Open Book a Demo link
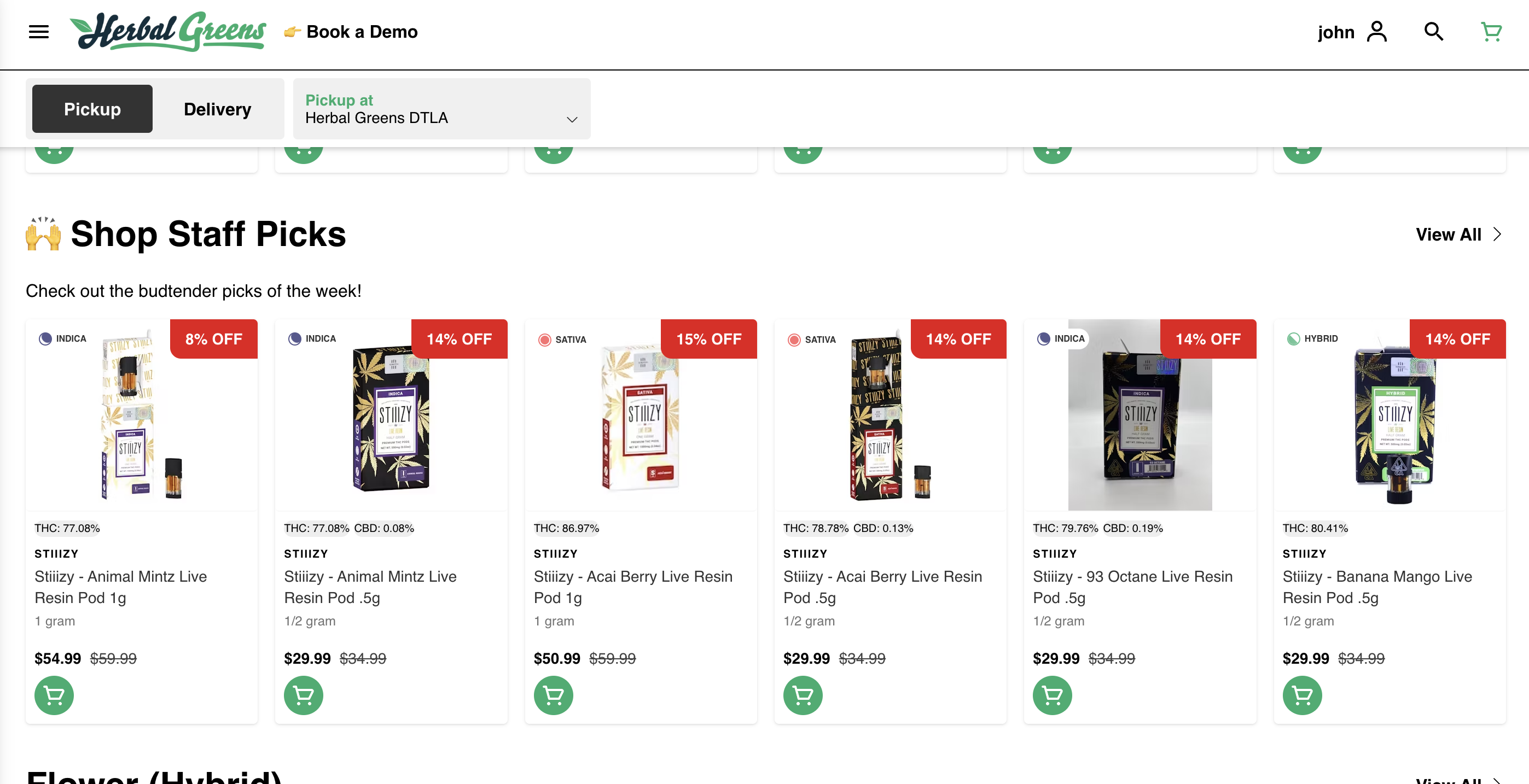Image resolution: width=1529 pixels, height=784 pixels. point(351,32)
